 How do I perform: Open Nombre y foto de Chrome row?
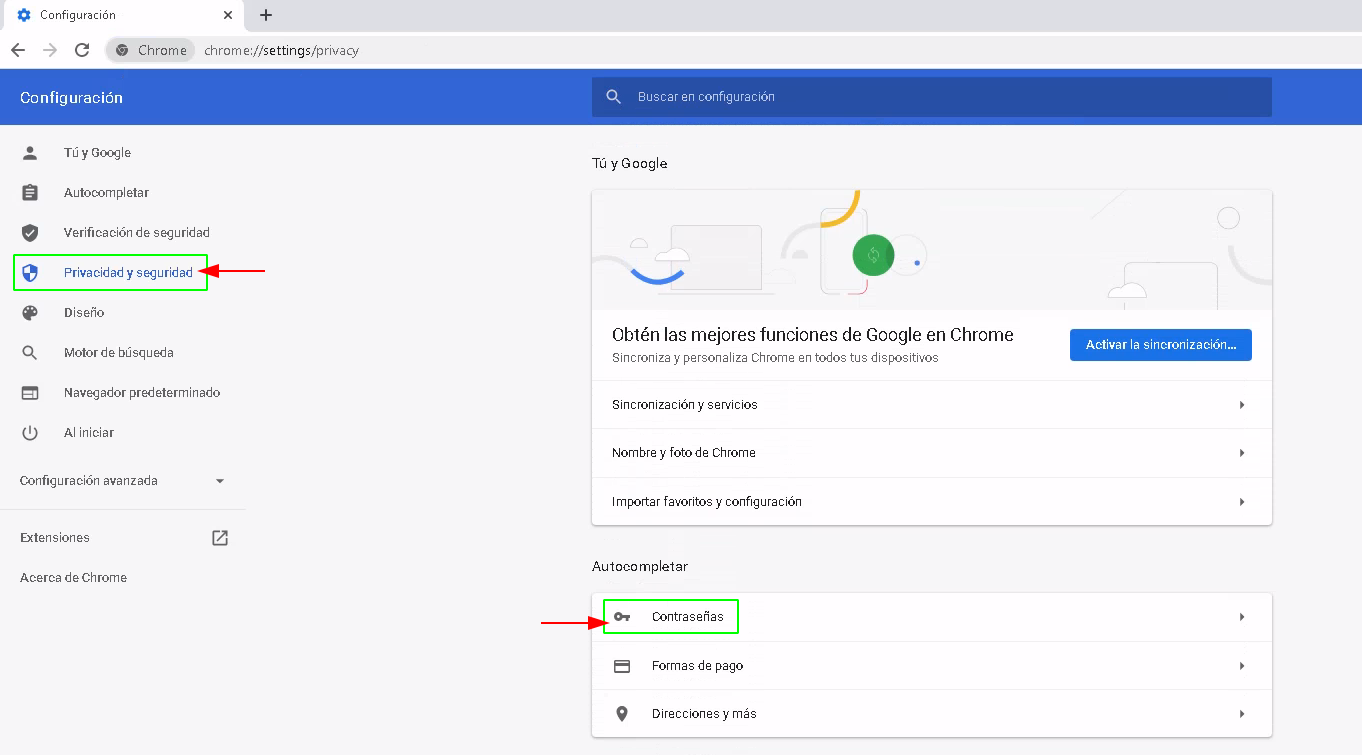click(932, 453)
